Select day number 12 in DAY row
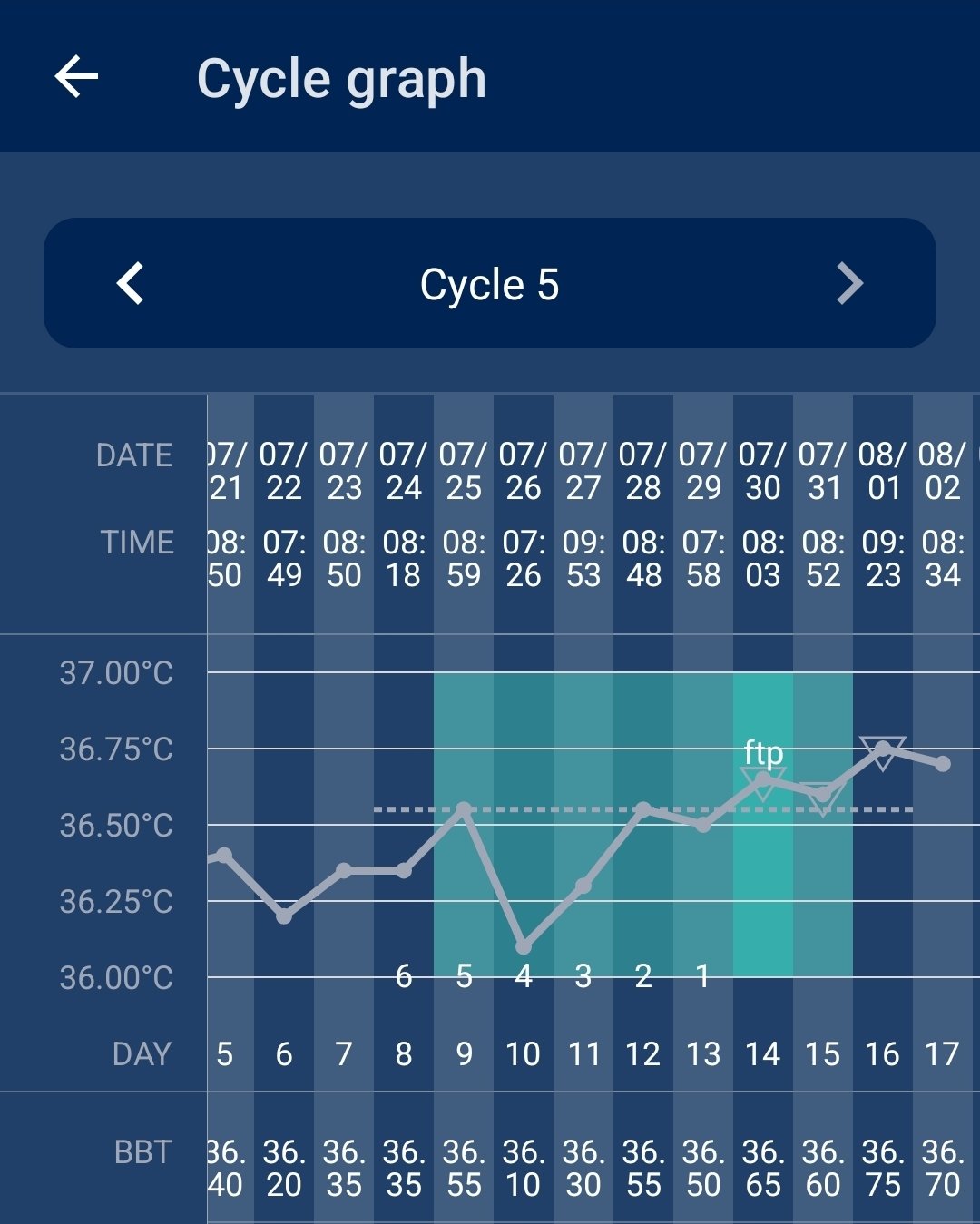Screen dimensions: 980x1224 (643, 1054)
